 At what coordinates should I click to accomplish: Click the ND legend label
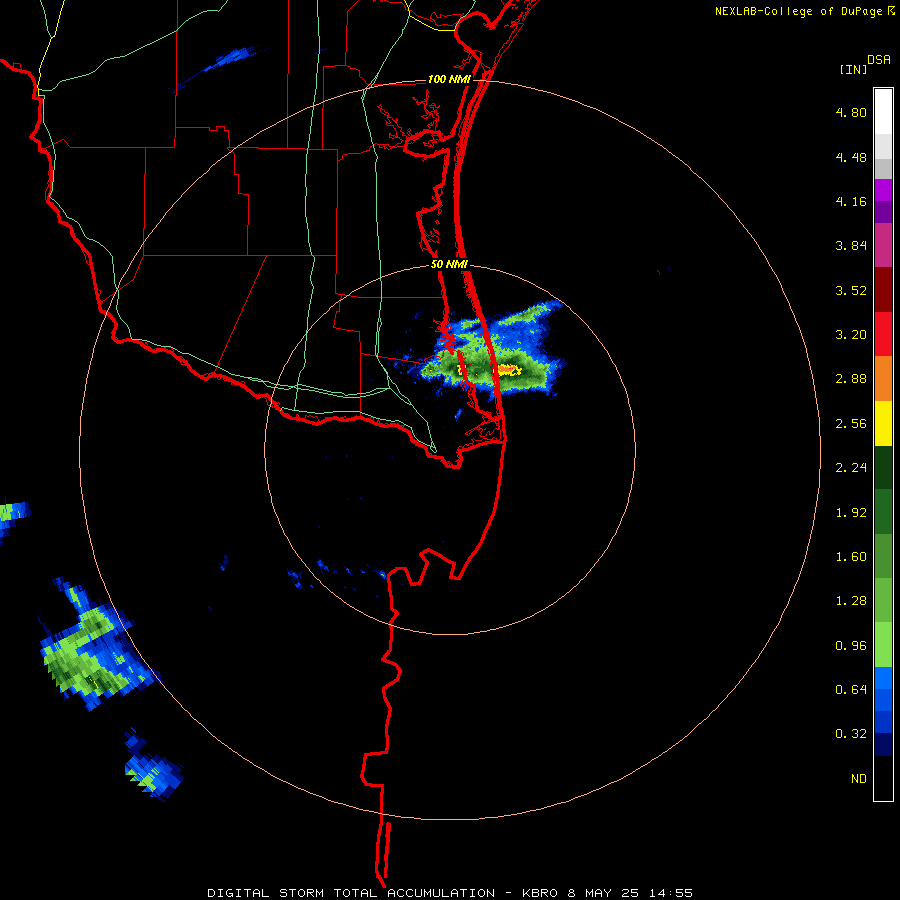(859, 779)
